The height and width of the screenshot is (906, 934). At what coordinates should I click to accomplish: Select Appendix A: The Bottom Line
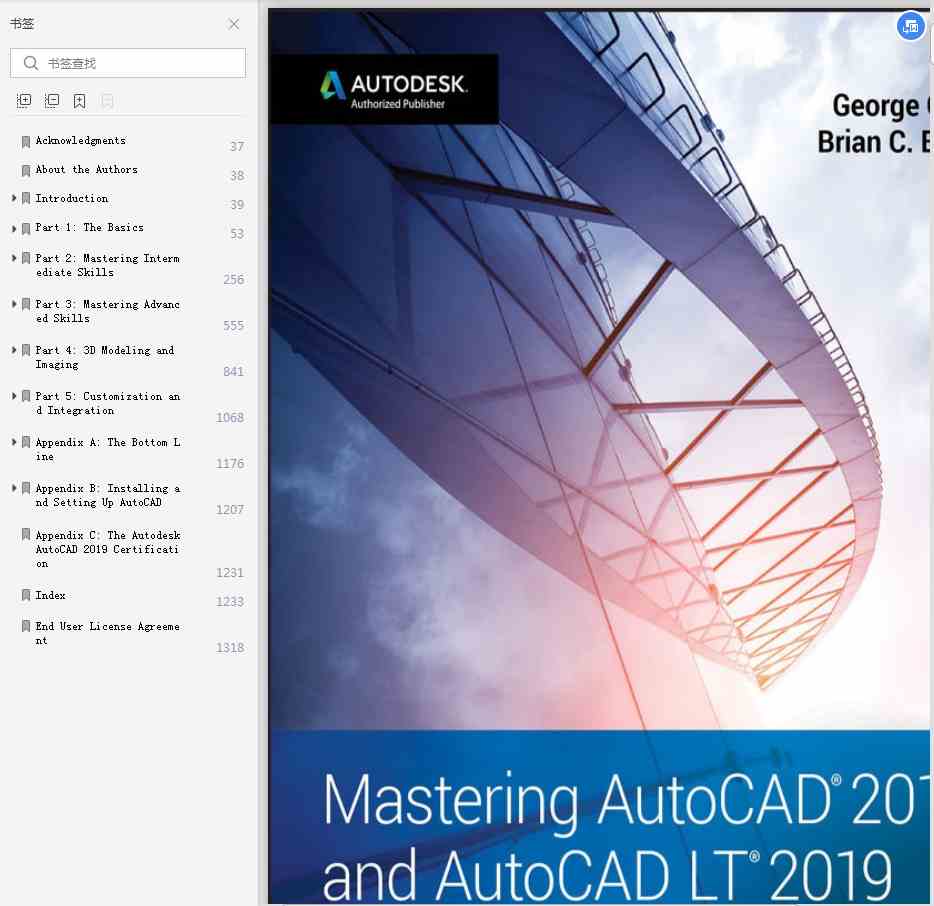107,449
